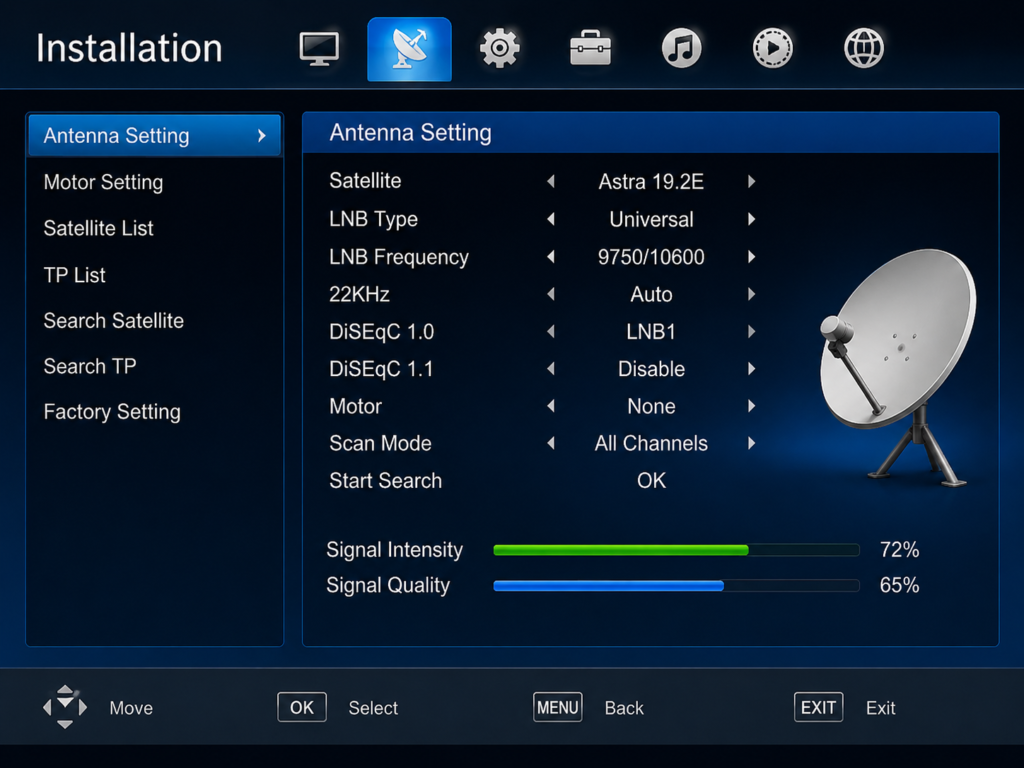
Task: Click left arrow for Scan Mode
Action: click(x=551, y=443)
